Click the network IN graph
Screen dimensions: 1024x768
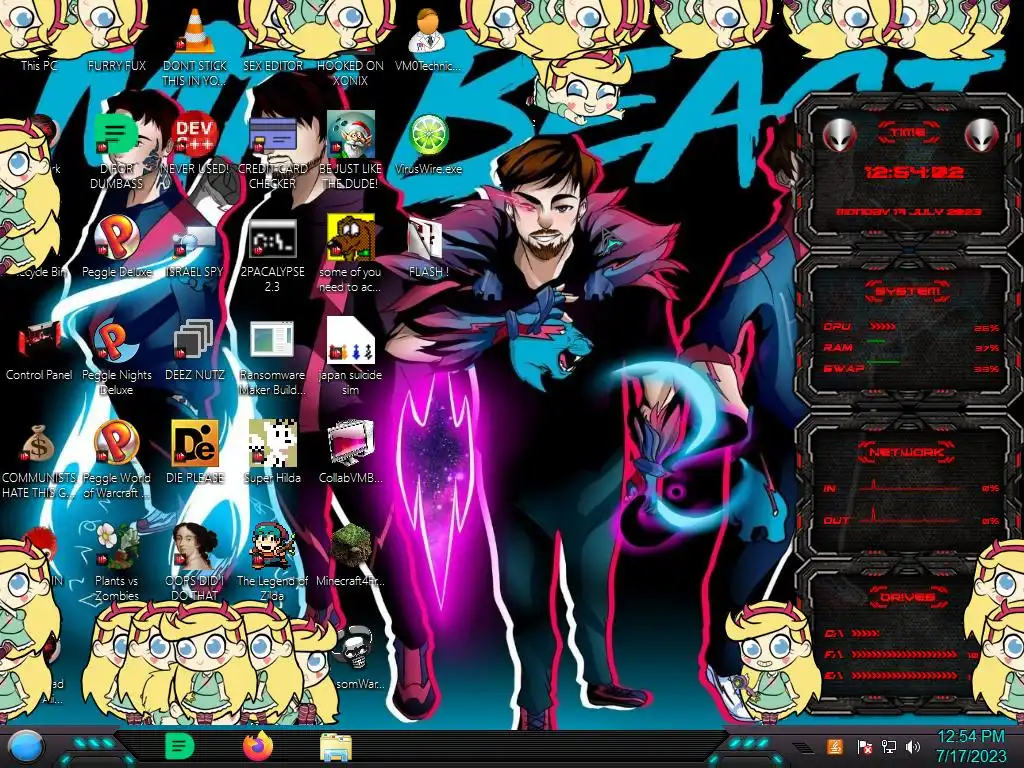pyautogui.click(x=911, y=486)
